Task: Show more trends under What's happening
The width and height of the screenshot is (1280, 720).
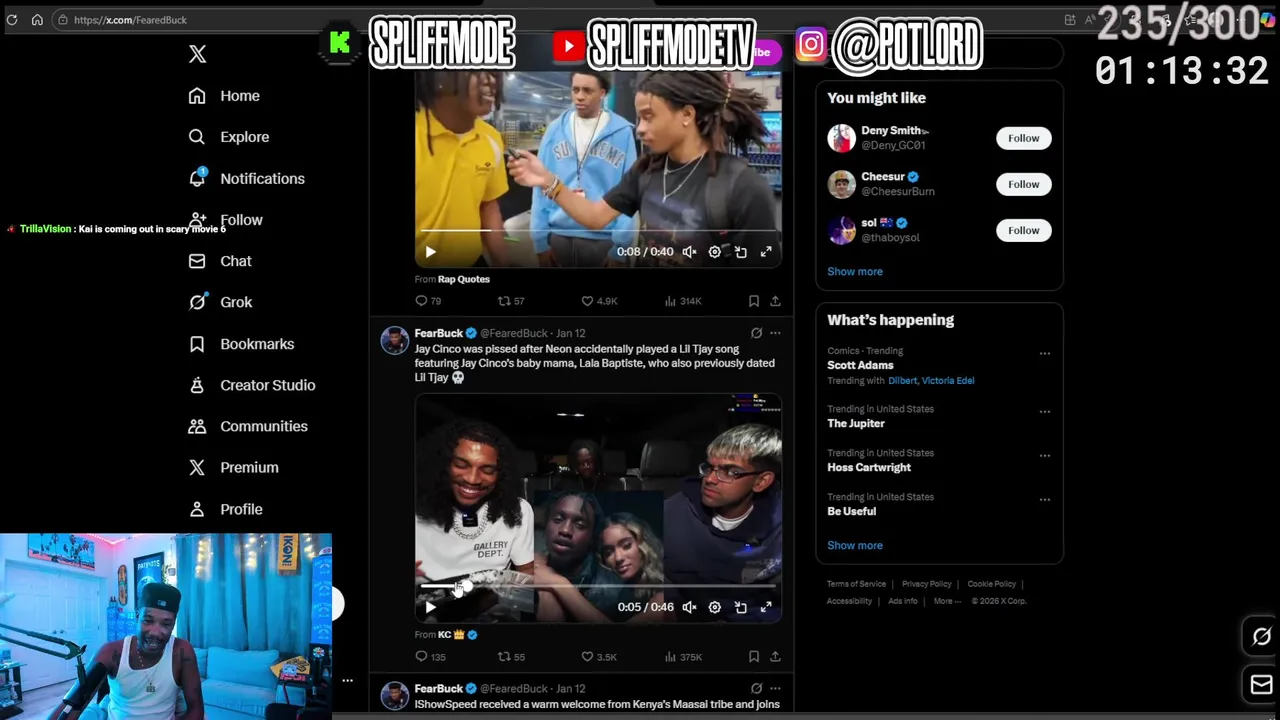Action: coord(855,545)
